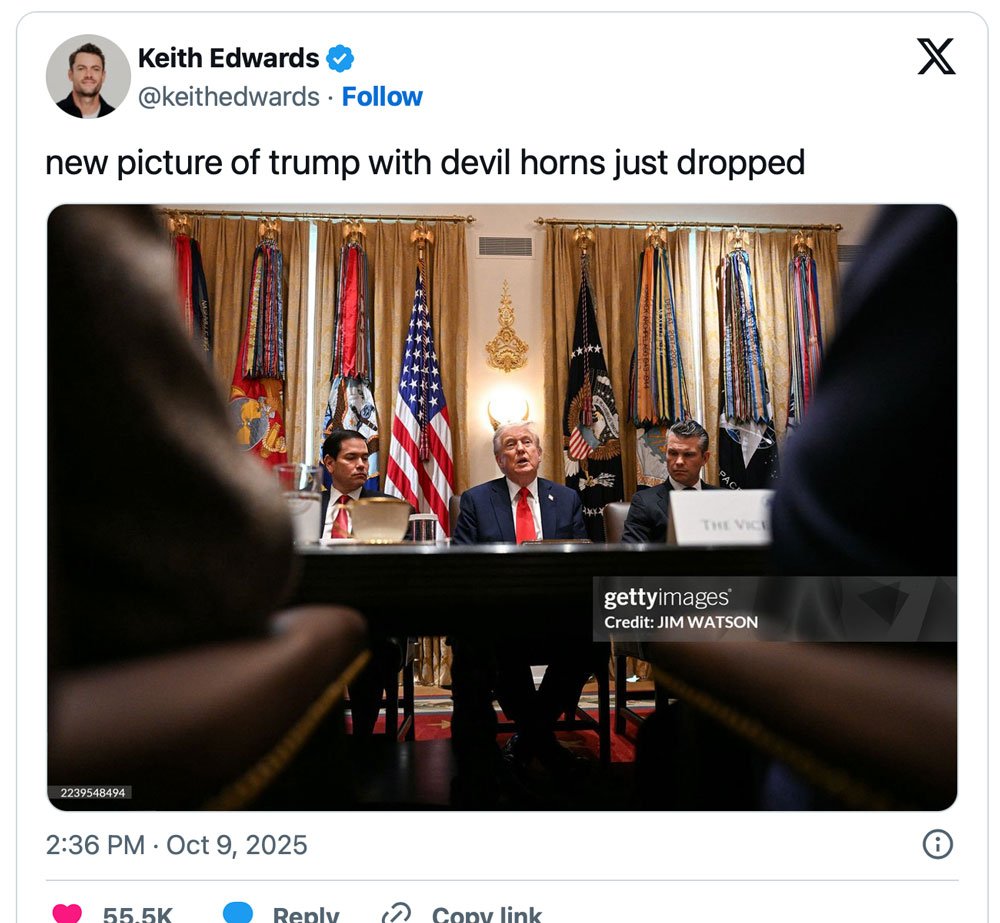Click the THE VICE name placard in photo

(x=721, y=517)
